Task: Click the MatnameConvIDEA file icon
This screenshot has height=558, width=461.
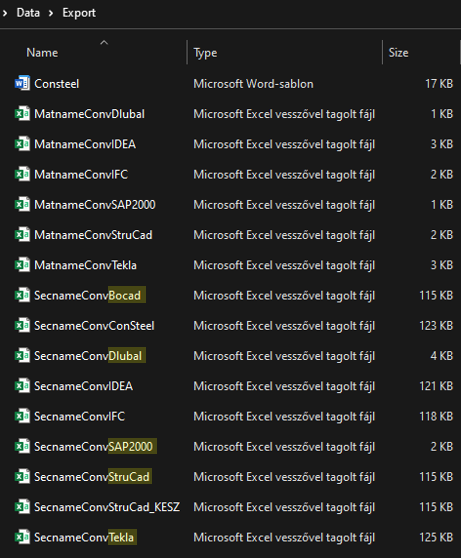Action: click(22, 144)
